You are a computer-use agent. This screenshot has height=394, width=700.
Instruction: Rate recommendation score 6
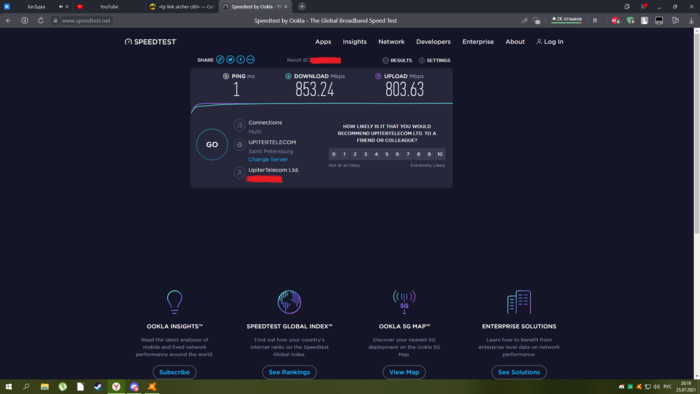397,154
